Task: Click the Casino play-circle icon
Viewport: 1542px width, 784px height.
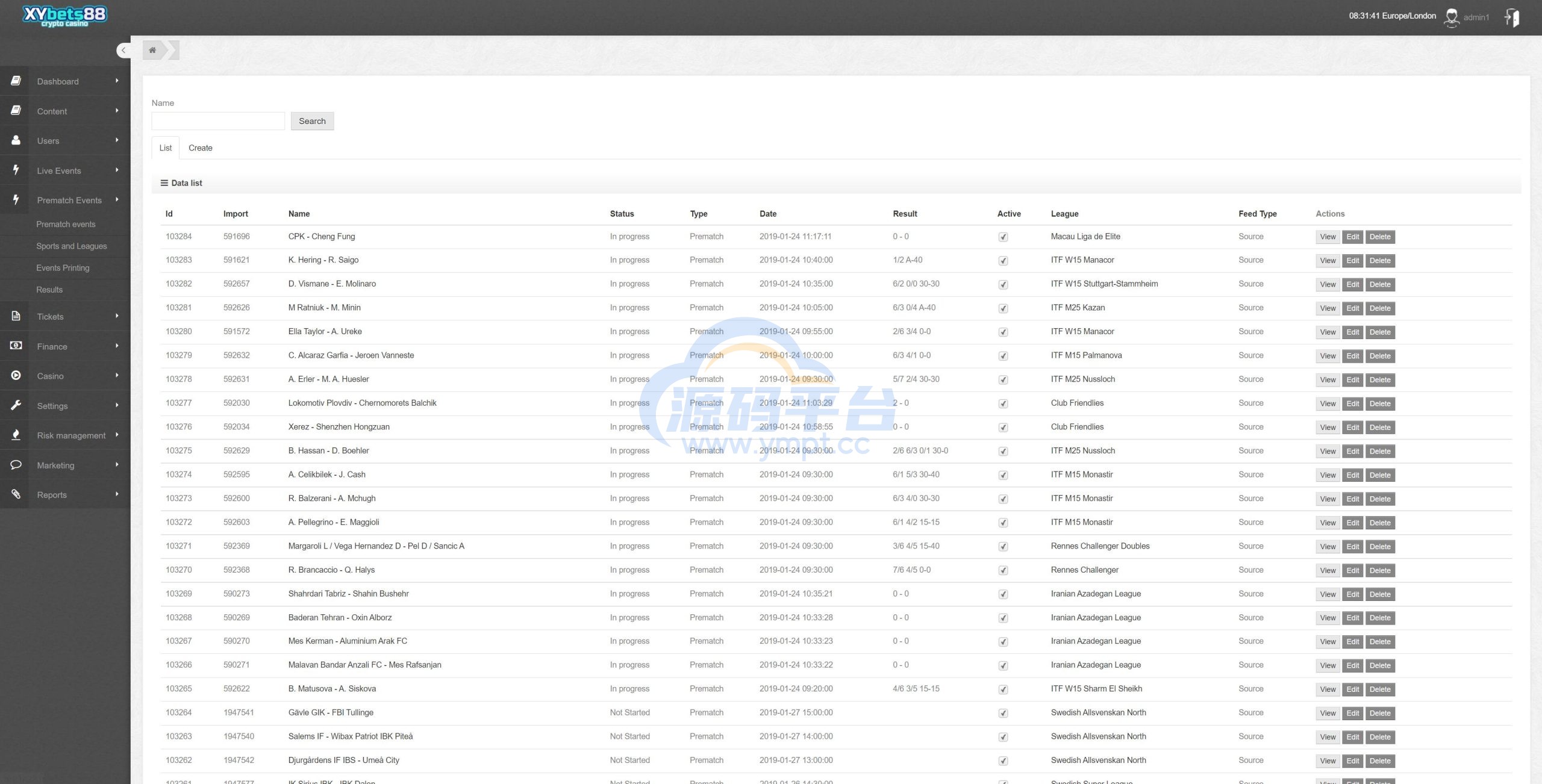Action: pyautogui.click(x=16, y=375)
